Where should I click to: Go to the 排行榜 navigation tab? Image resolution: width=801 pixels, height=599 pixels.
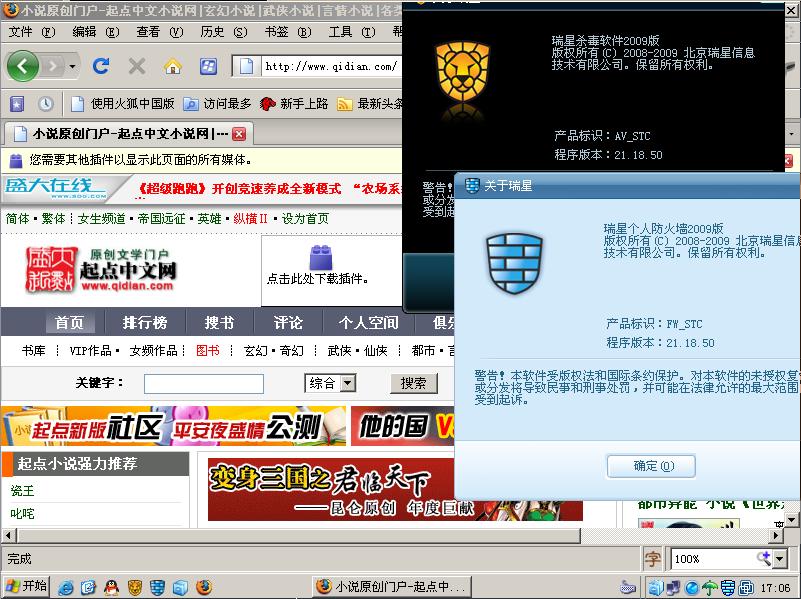pos(145,323)
